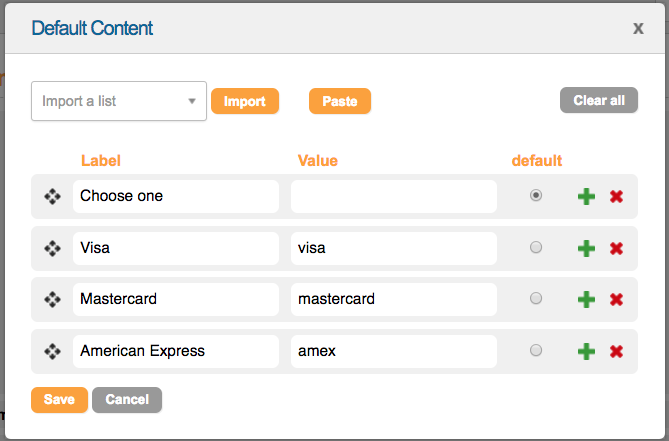Click the drag handle for the Mastercard row

coord(52,299)
